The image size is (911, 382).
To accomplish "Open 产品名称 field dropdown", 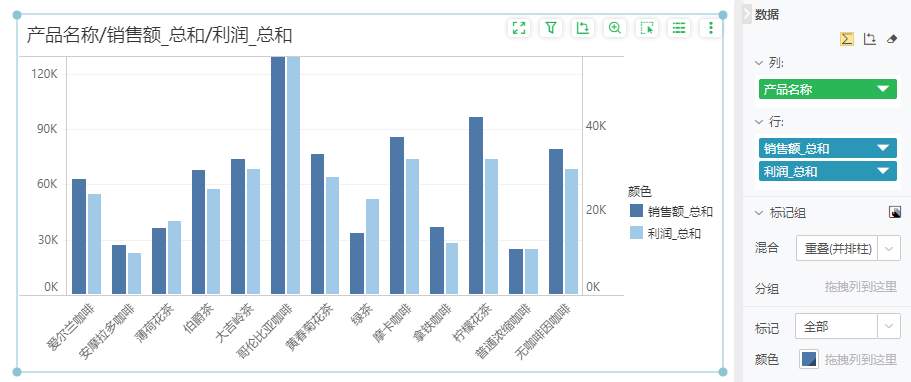I will tap(883, 89).
